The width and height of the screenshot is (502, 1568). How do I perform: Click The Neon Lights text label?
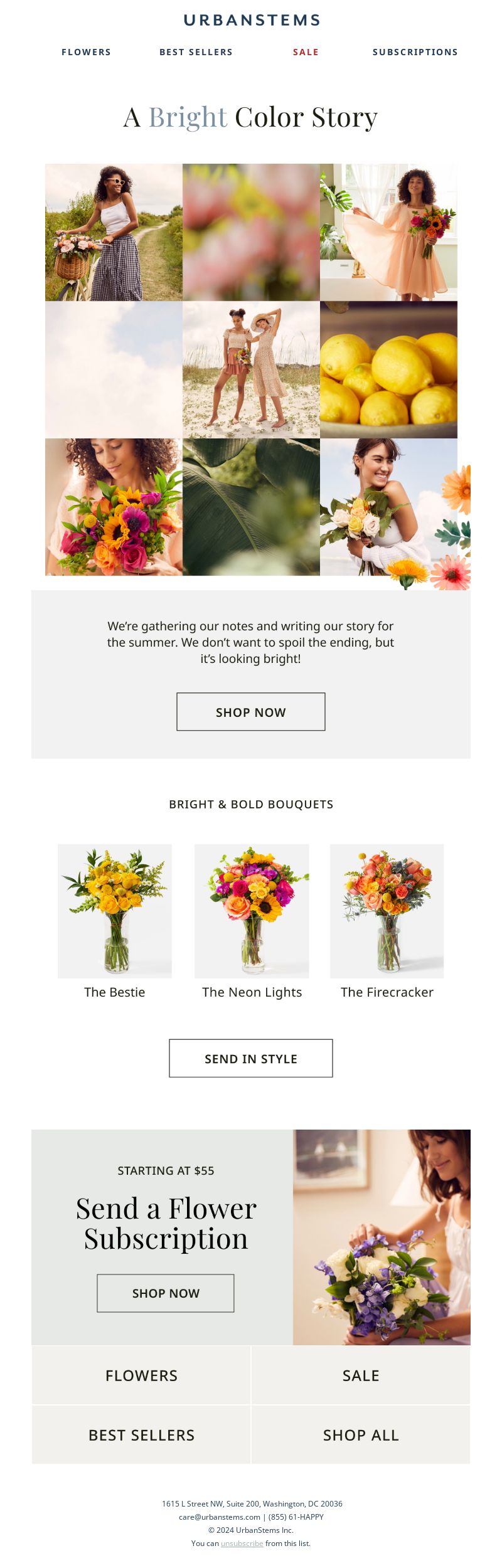252,992
